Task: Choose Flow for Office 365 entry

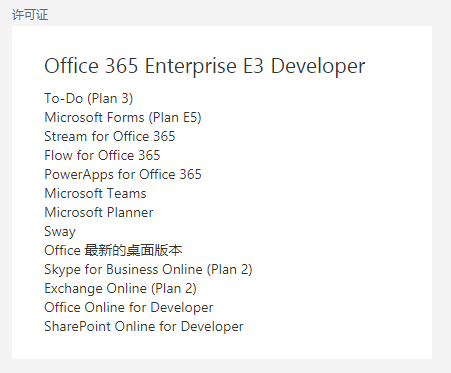Action: (x=102, y=155)
